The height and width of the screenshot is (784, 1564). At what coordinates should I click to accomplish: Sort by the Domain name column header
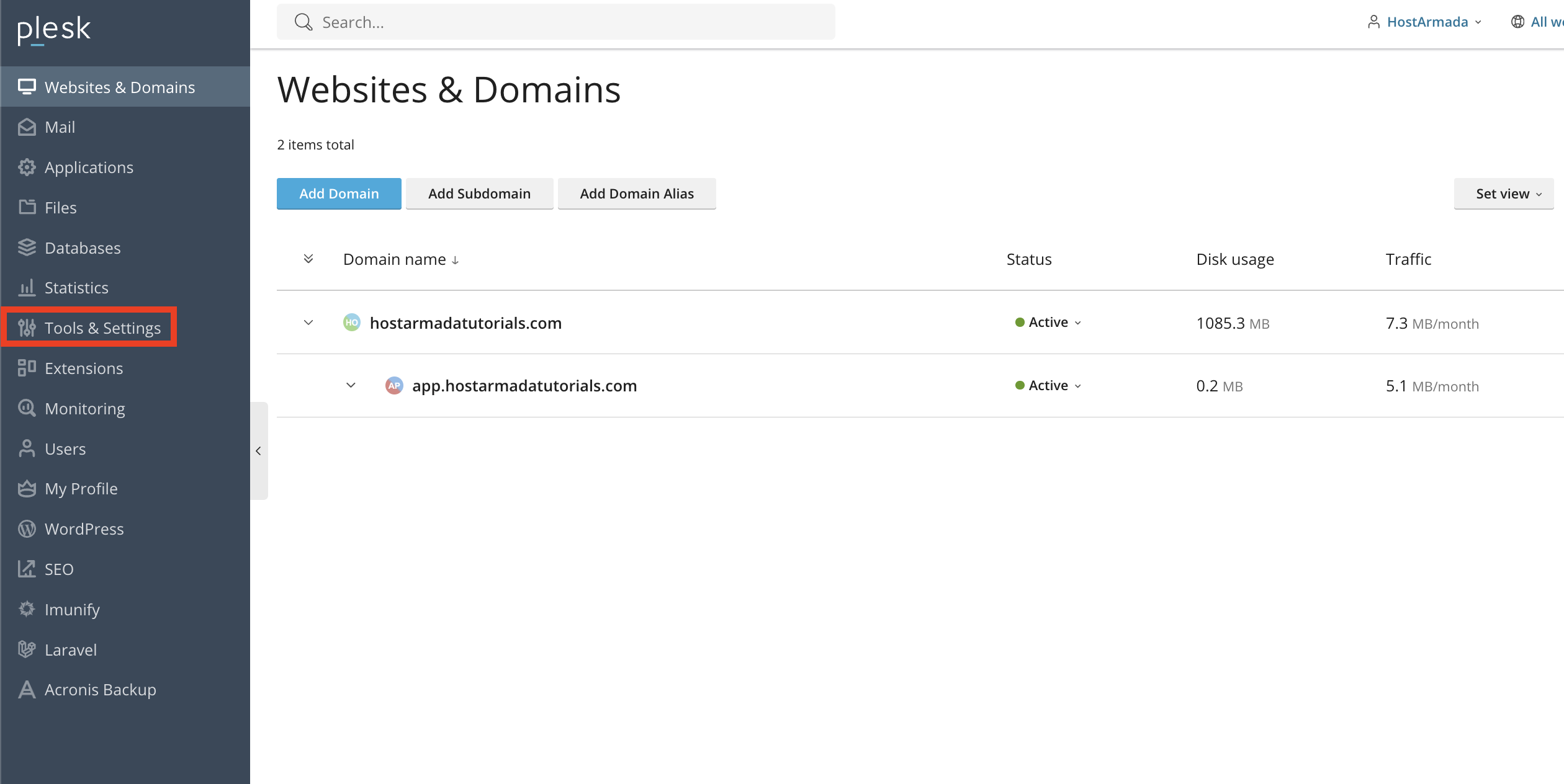tap(401, 259)
